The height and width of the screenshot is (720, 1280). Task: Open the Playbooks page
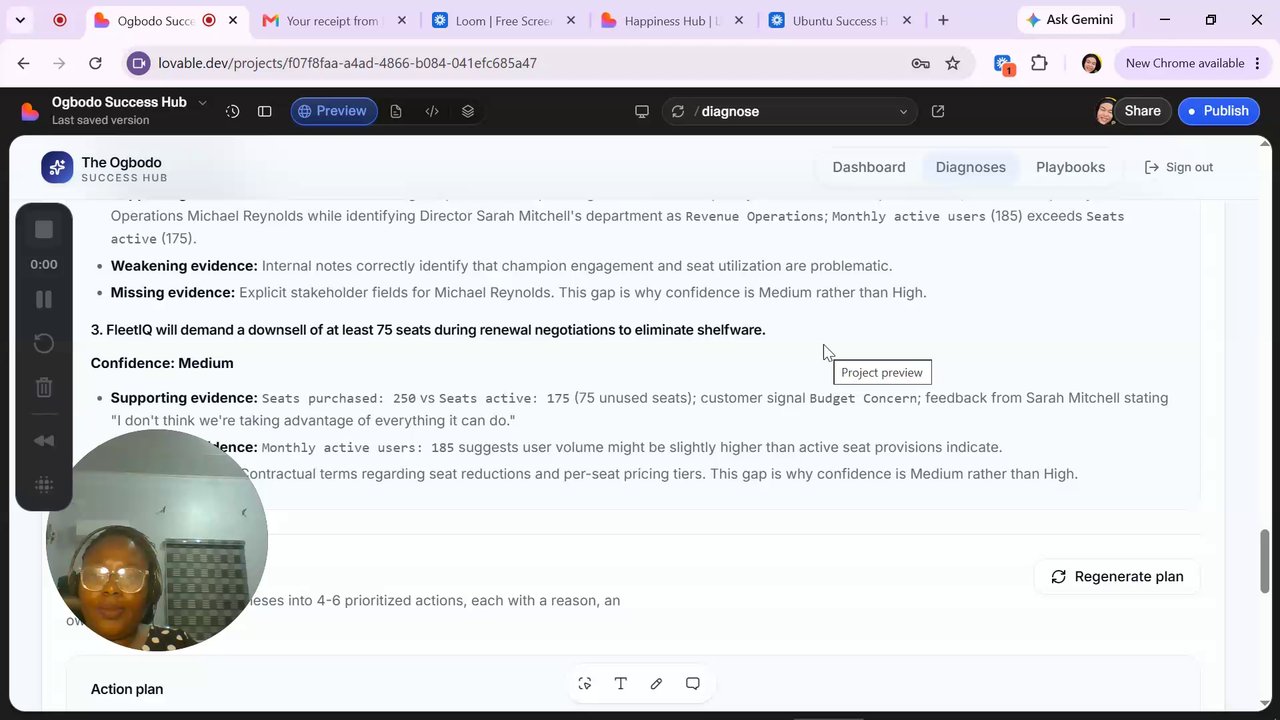[1070, 167]
